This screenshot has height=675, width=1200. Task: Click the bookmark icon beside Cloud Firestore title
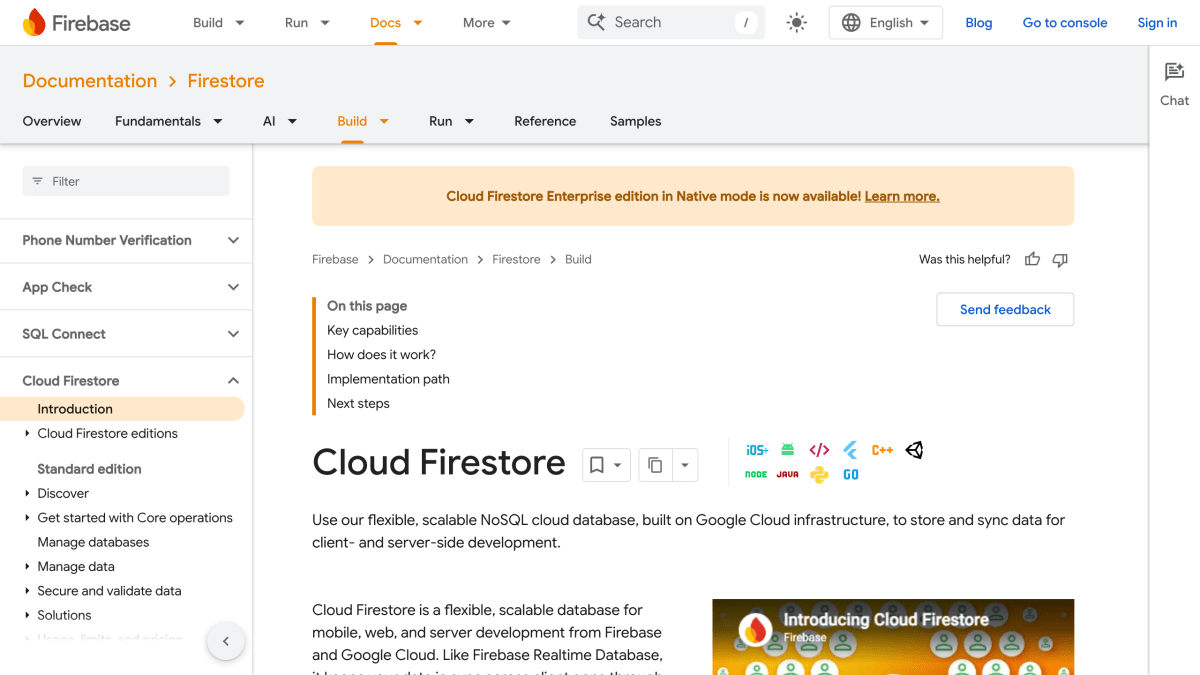point(597,465)
